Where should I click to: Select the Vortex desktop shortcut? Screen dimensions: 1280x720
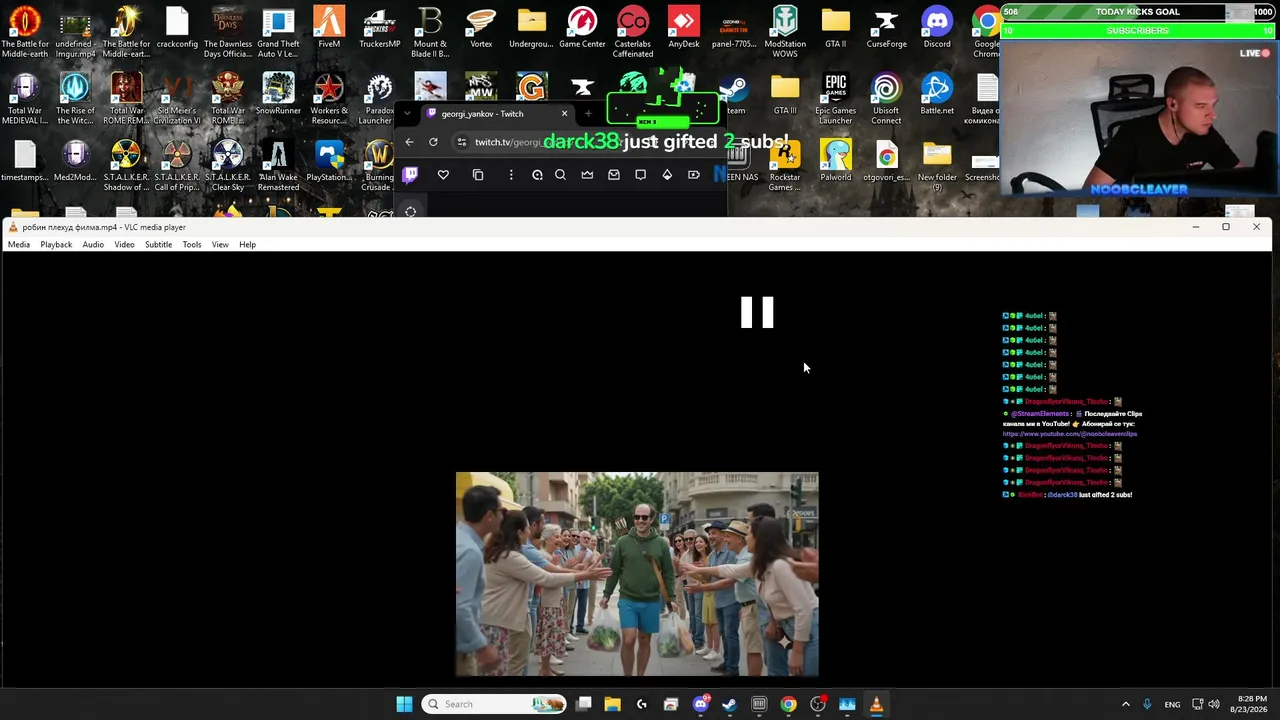[x=481, y=28]
